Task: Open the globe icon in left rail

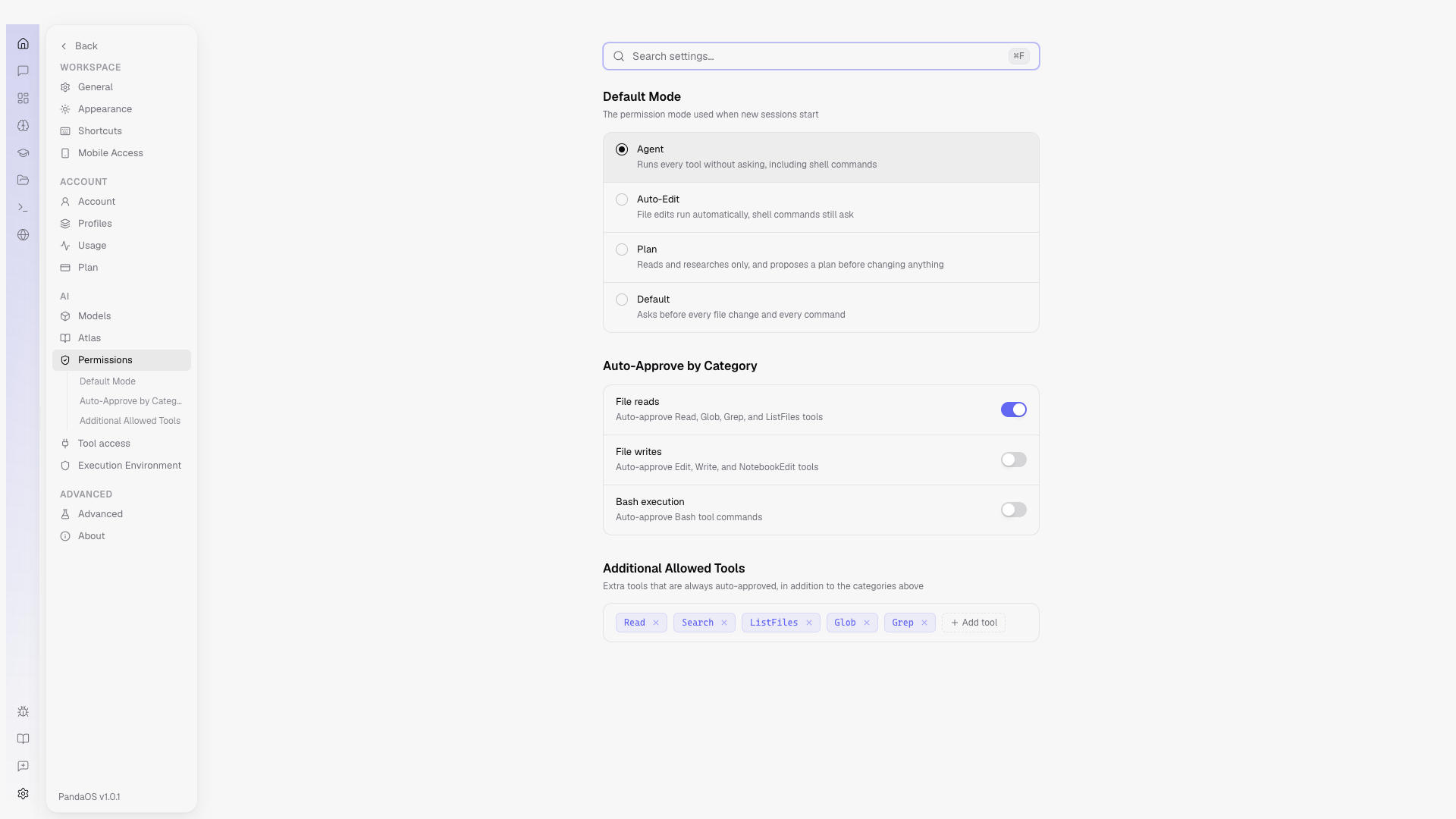Action: [23, 234]
